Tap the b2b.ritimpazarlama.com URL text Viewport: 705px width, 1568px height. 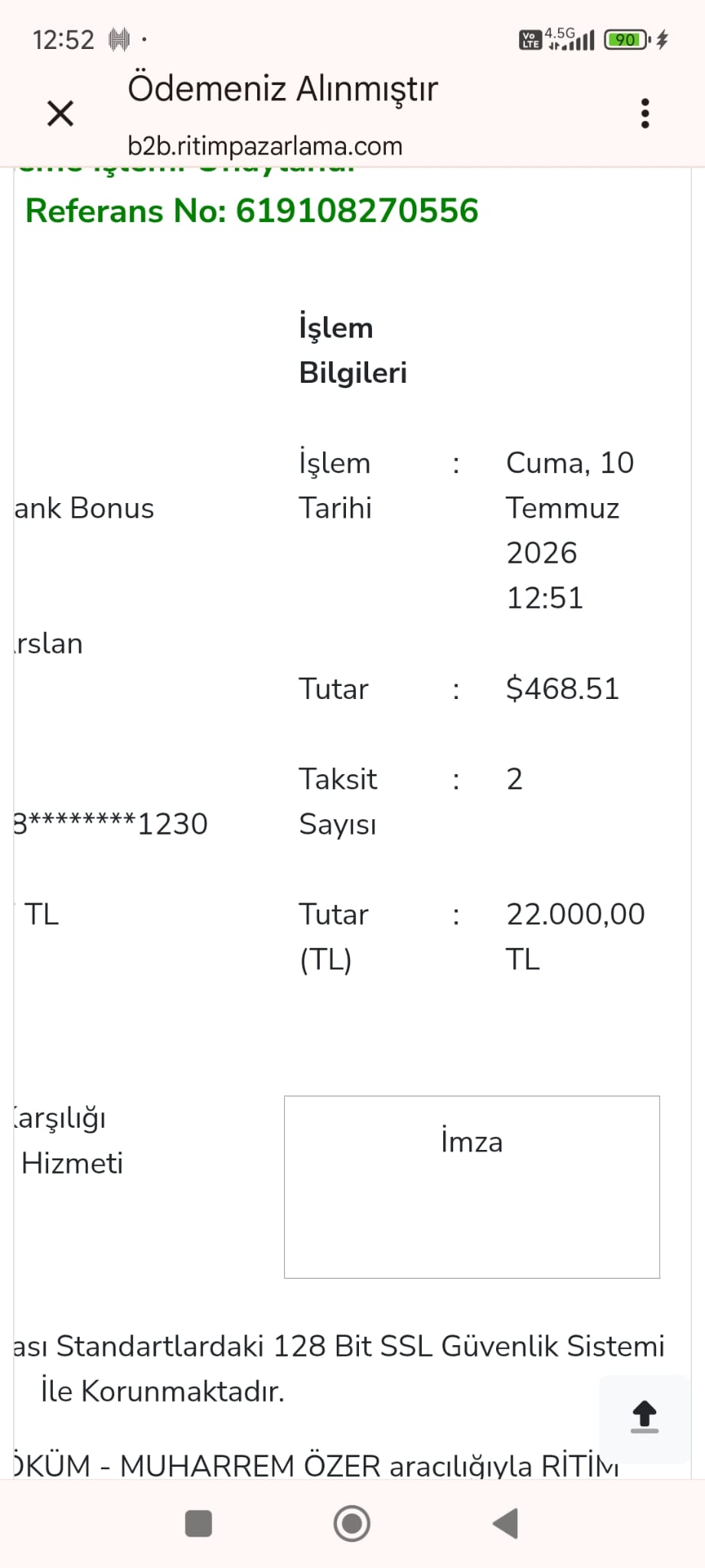click(x=265, y=145)
